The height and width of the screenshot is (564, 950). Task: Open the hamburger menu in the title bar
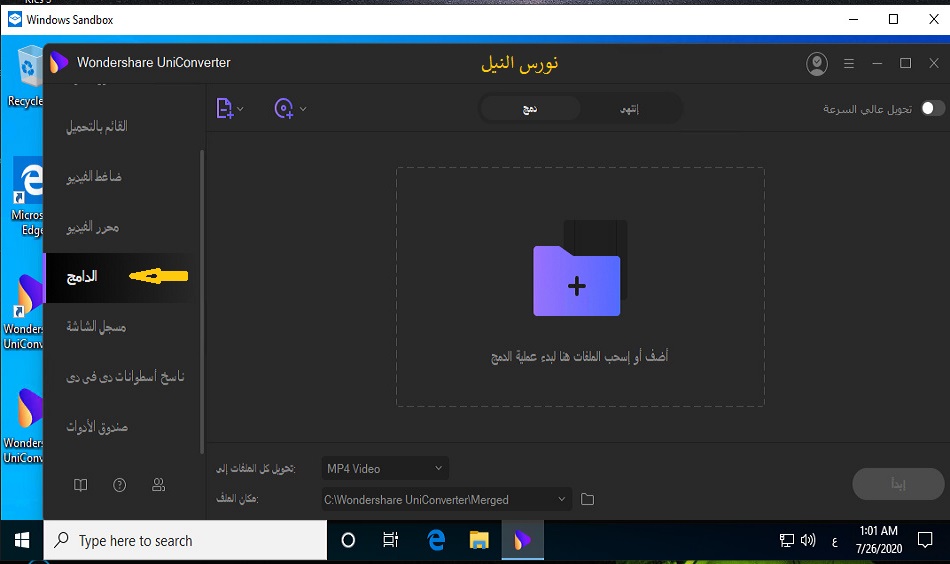pos(849,64)
